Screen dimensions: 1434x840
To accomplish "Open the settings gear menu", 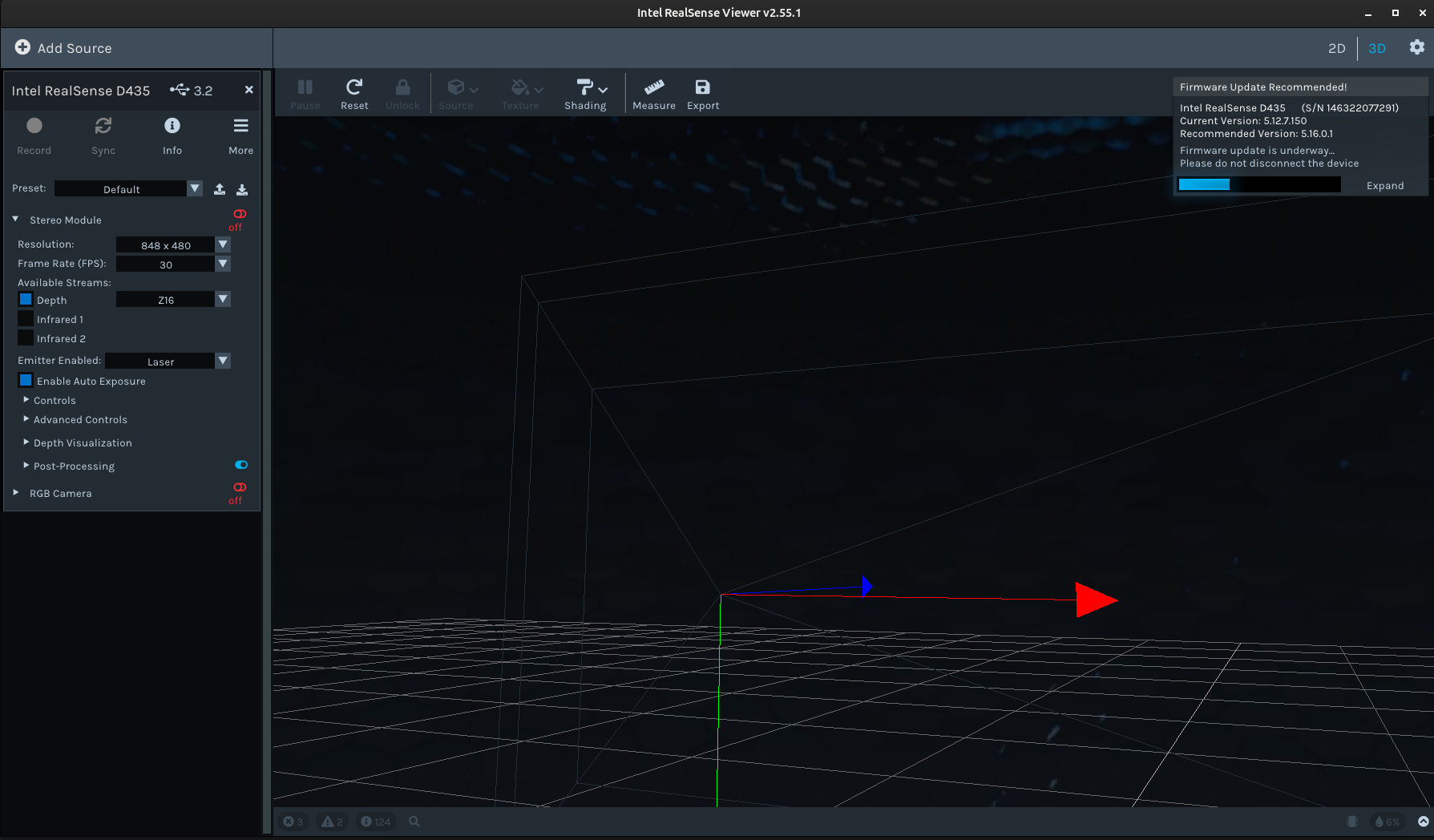I will (x=1416, y=47).
